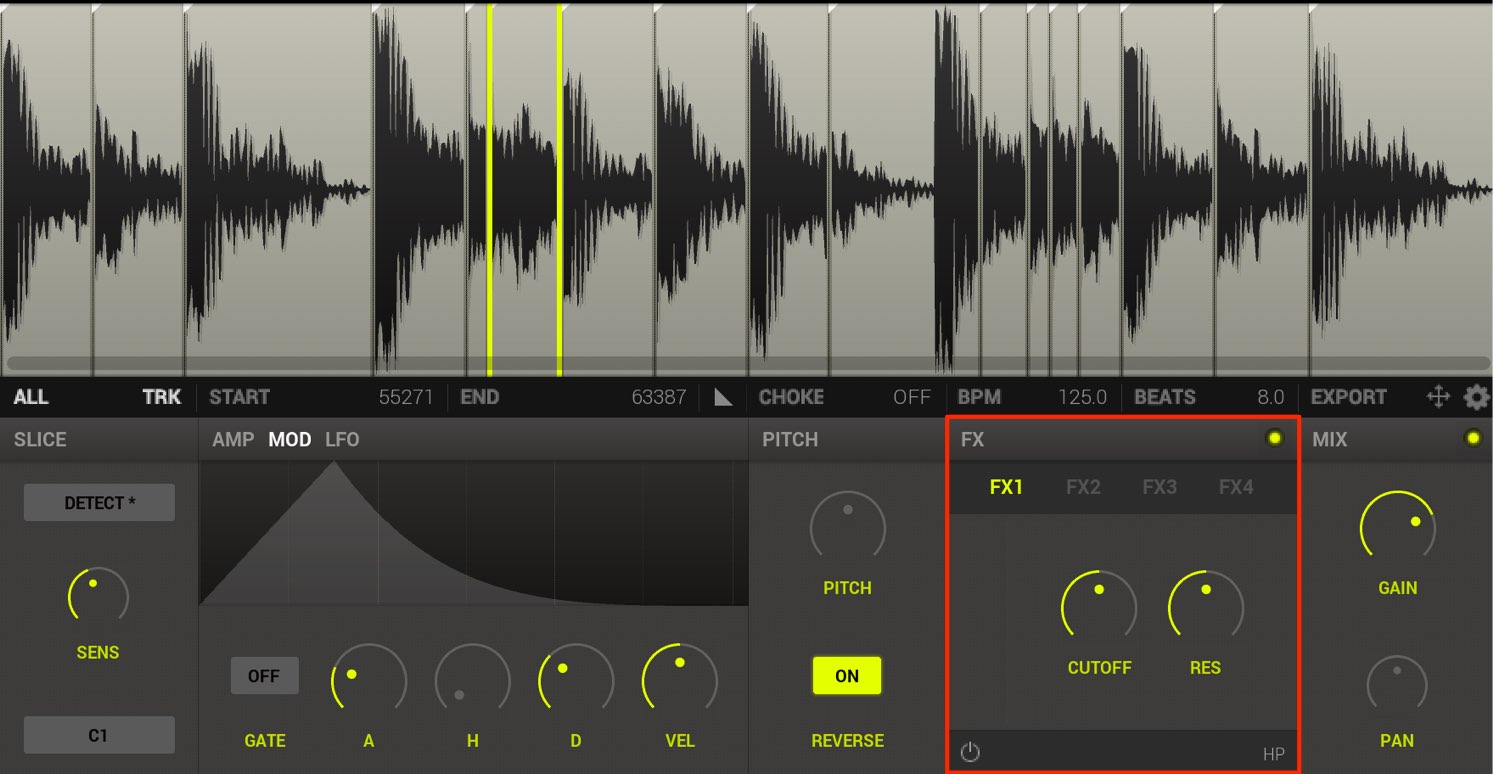Click the fade ramp triangle icon after END
This screenshot has width=1494, height=774.
[x=723, y=397]
